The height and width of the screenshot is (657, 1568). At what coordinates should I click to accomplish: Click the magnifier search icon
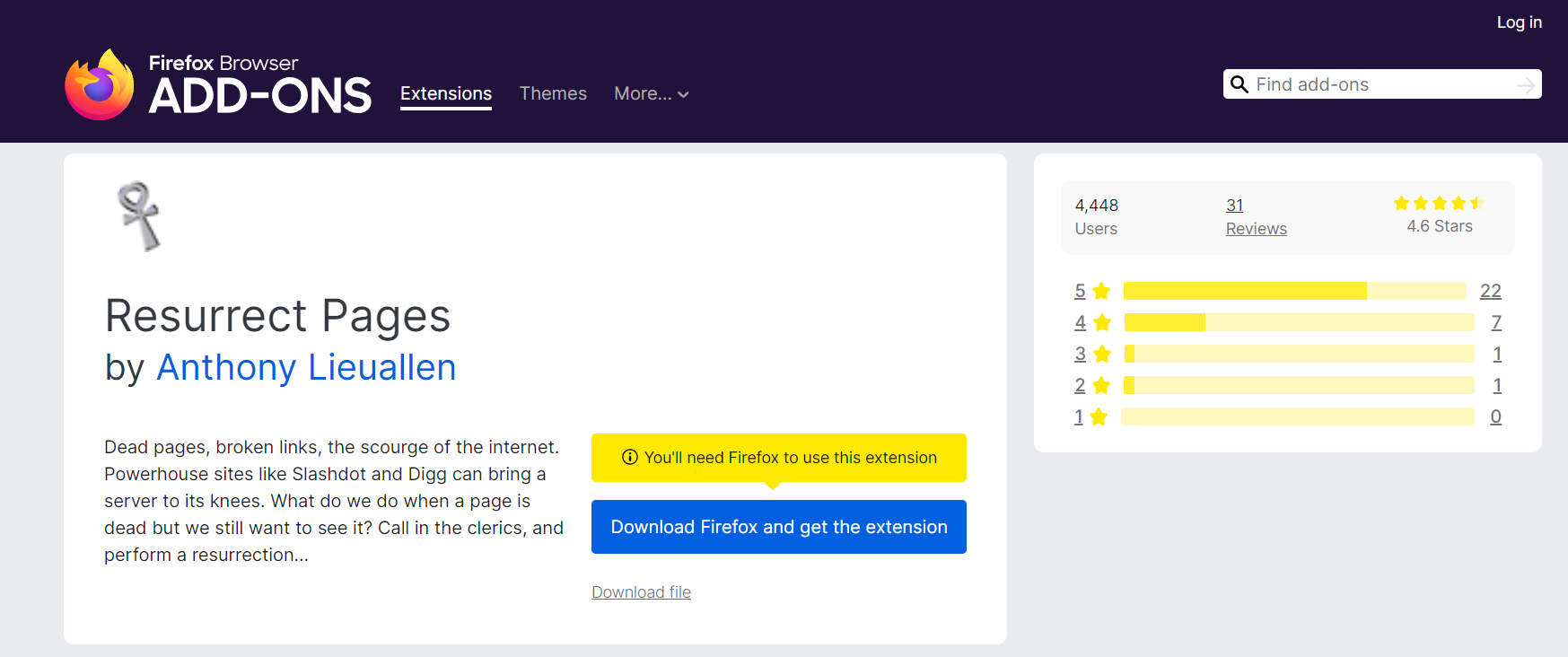(x=1240, y=84)
